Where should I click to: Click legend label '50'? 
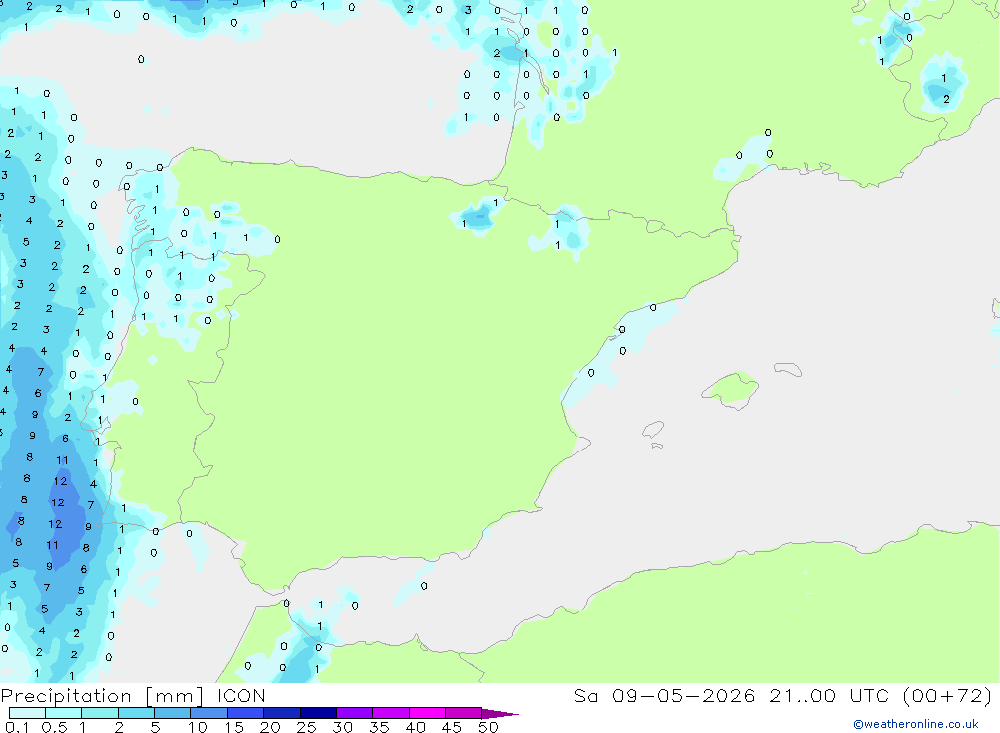tap(488, 727)
